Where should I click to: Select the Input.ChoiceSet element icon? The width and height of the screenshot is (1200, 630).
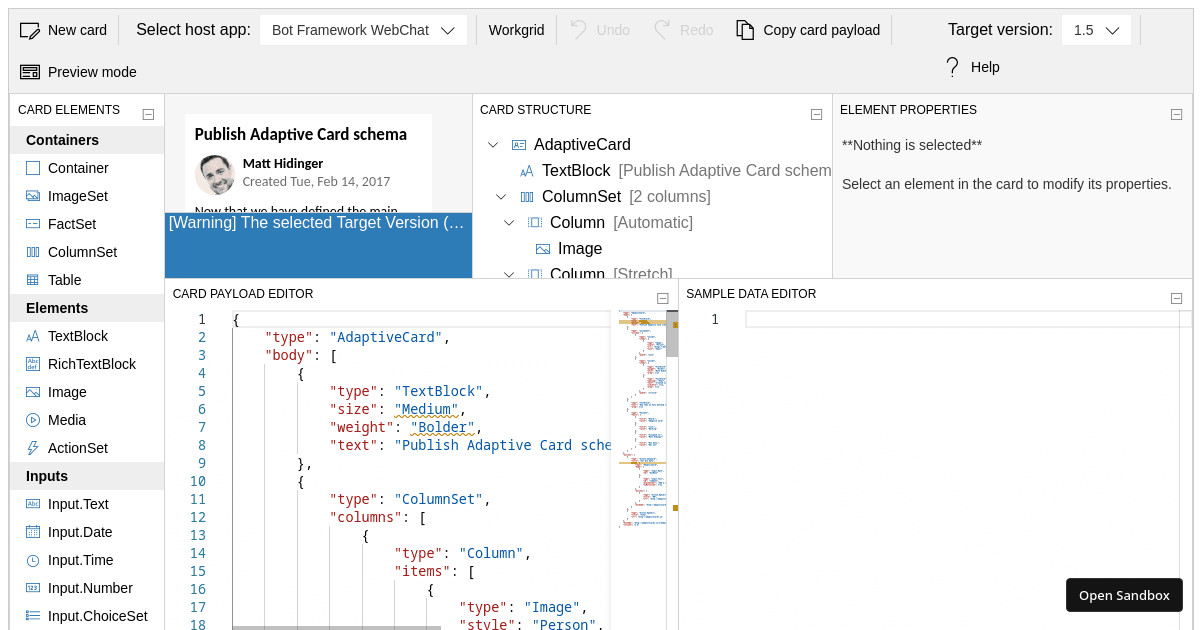(x=33, y=616)
